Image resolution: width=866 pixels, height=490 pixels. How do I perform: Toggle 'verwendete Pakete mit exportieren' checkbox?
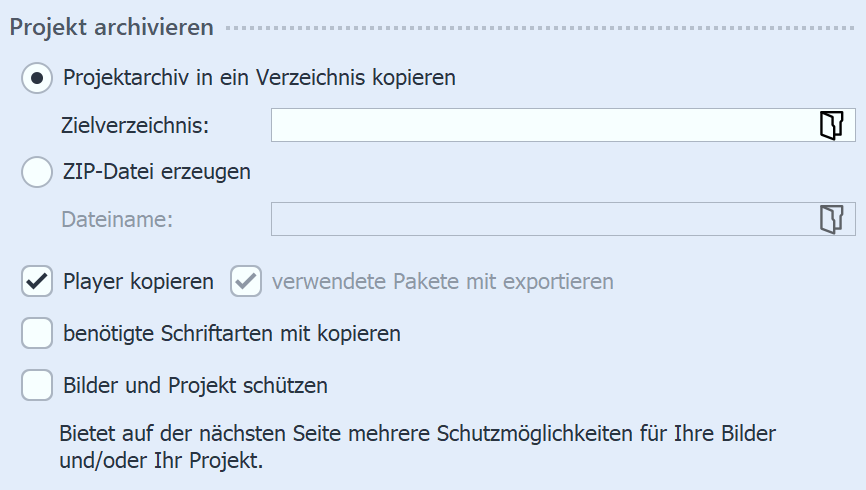[246, 282]
